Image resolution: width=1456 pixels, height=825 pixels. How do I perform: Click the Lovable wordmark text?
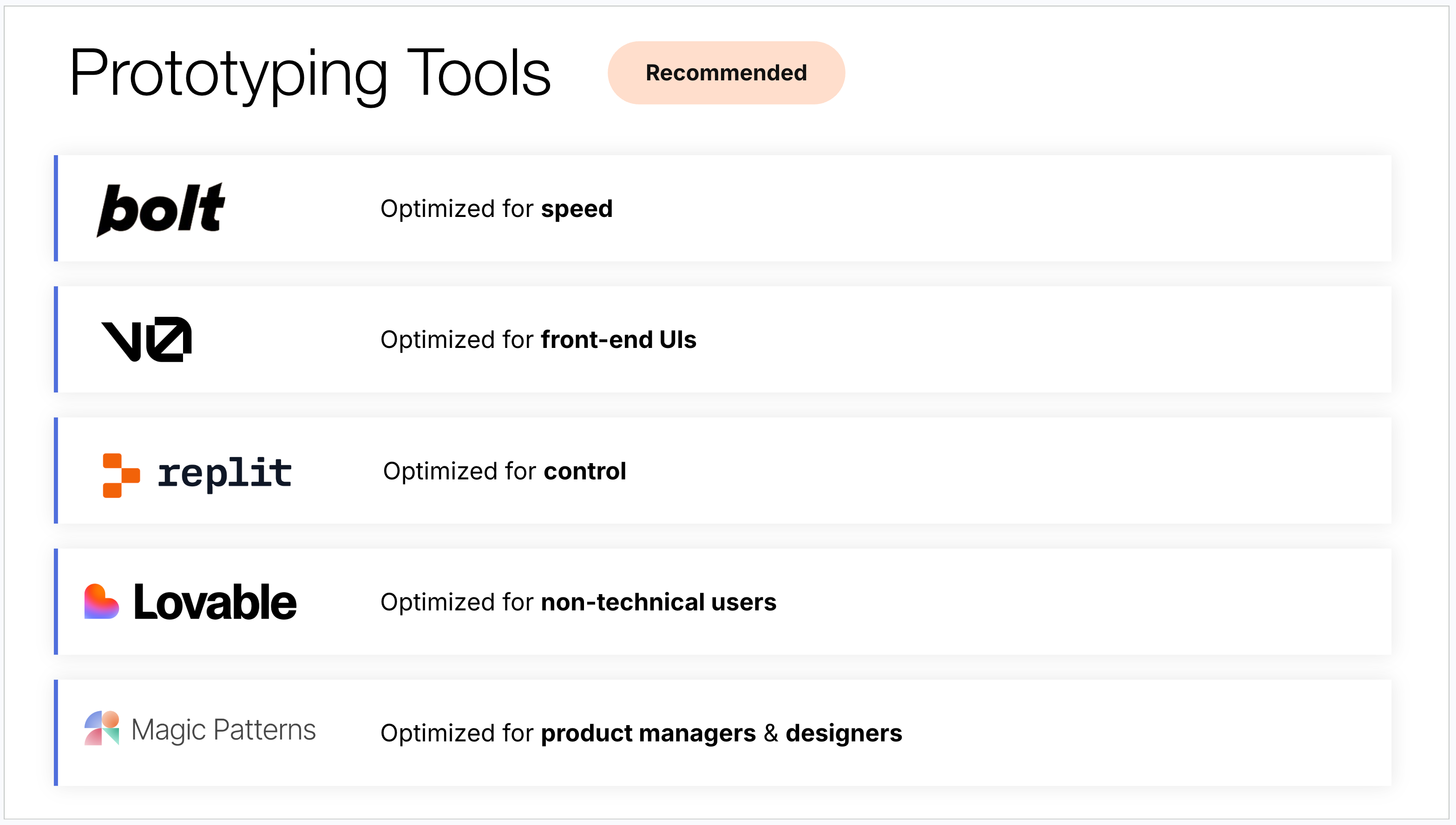(215, 602)
